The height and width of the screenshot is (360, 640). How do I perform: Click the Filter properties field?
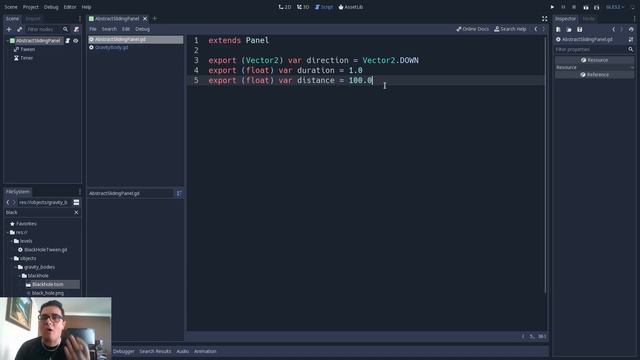click(x=591, y=49)
